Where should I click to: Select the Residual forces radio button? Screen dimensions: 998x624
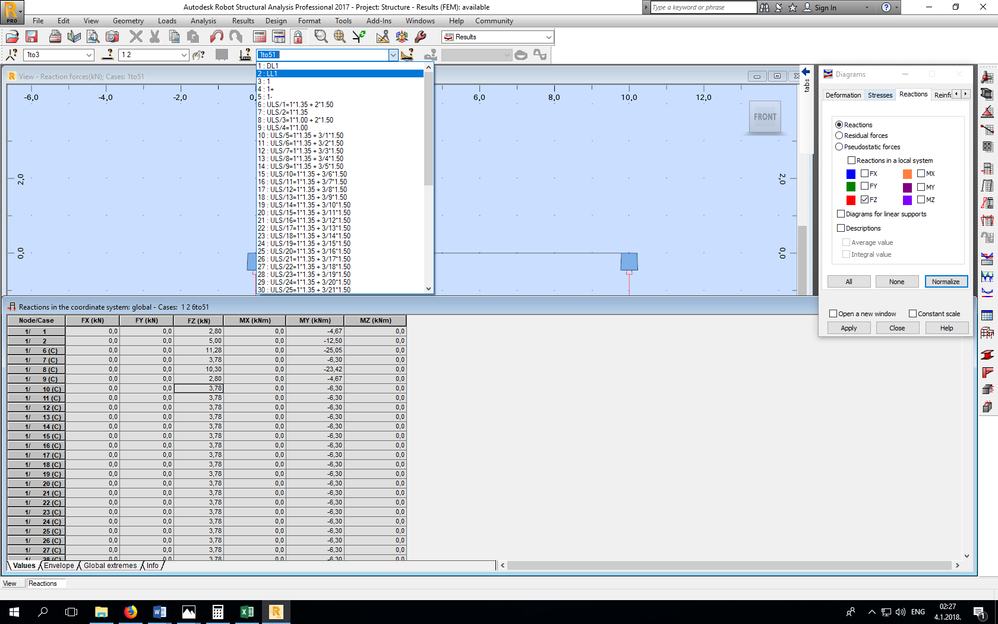click(839, 136)
